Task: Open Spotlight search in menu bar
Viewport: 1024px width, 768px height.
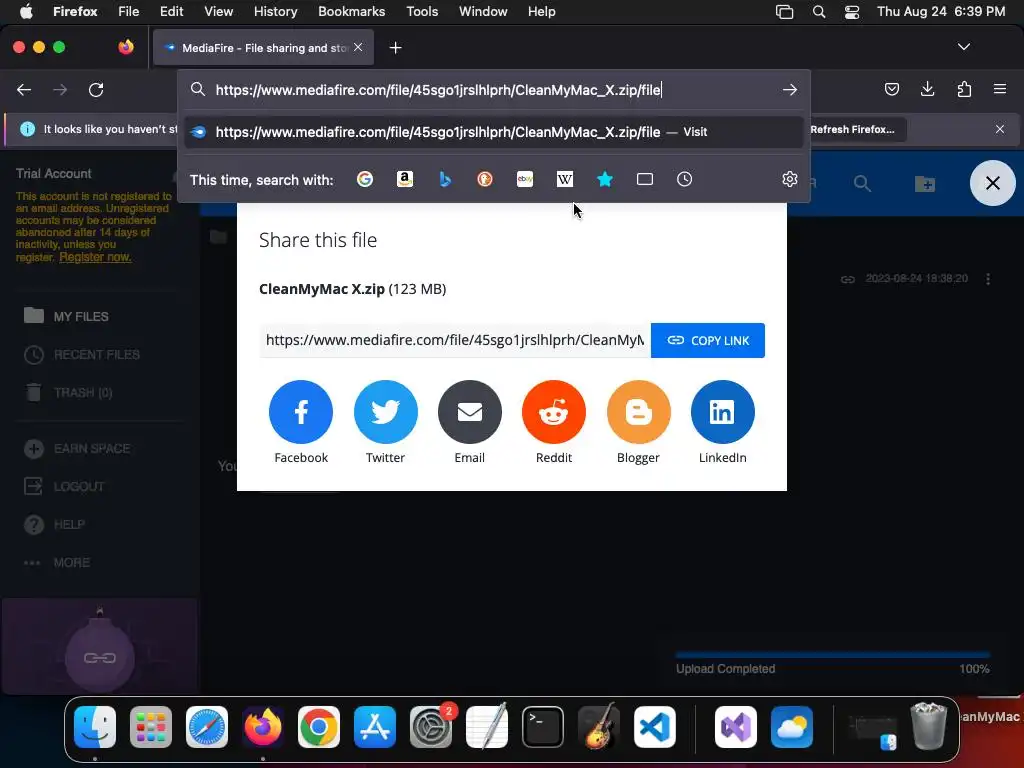Action: 819,12
